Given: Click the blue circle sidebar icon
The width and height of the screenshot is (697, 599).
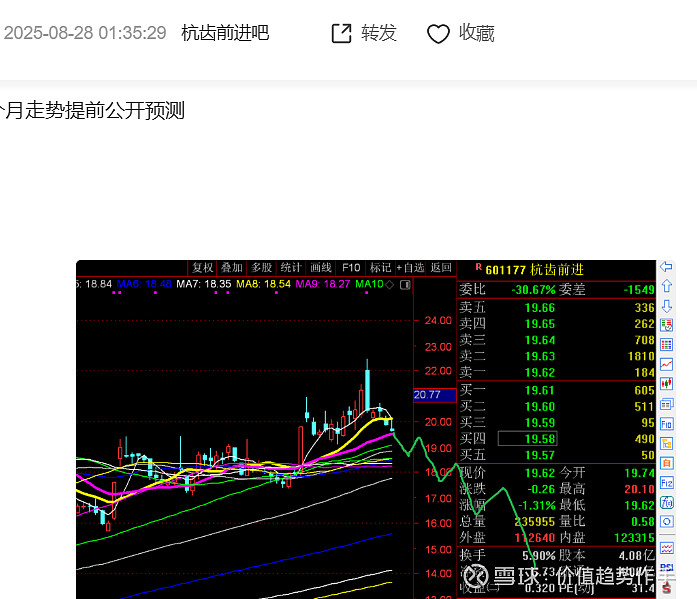Looking at the screenshot, I should click(666, 522).
